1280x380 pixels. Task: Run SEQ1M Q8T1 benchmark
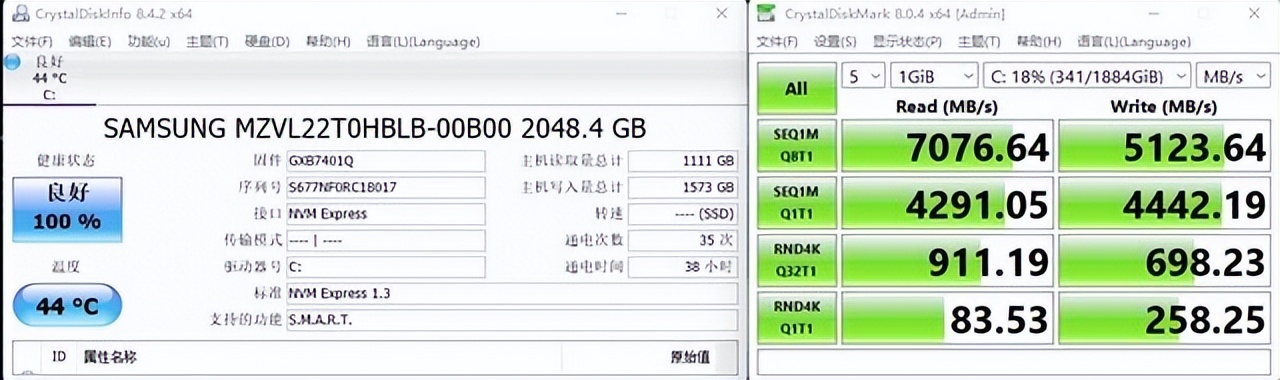[797, 147]
